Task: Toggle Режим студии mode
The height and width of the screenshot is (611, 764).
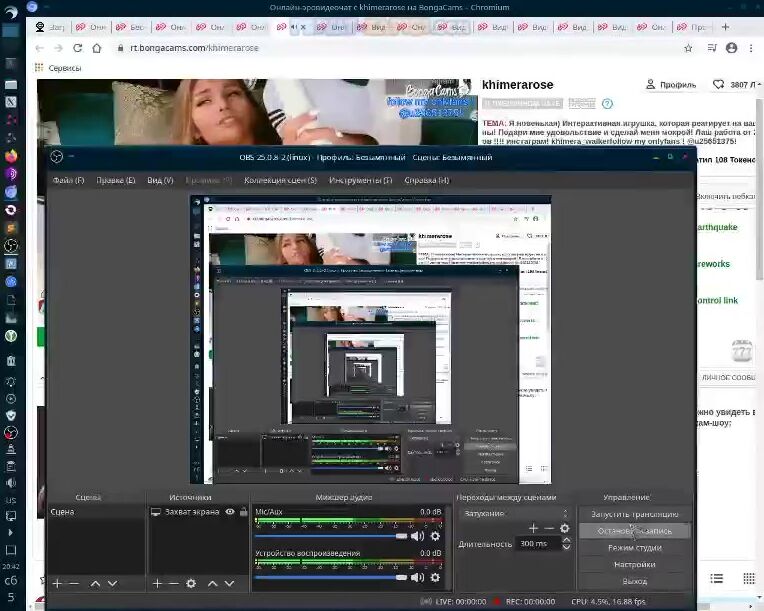Action: coord(634,548)
